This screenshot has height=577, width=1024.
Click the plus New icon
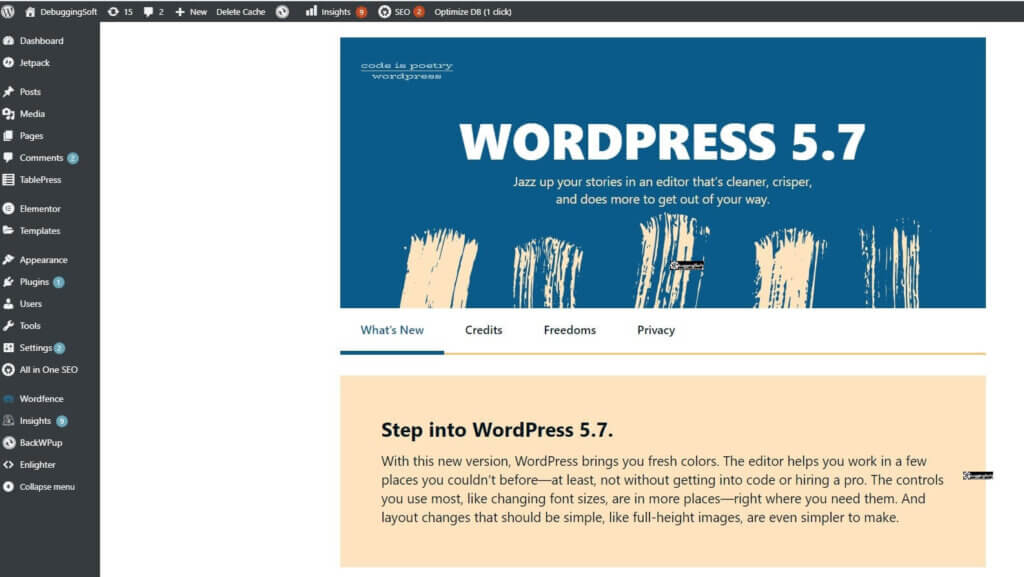pos(180,12)
